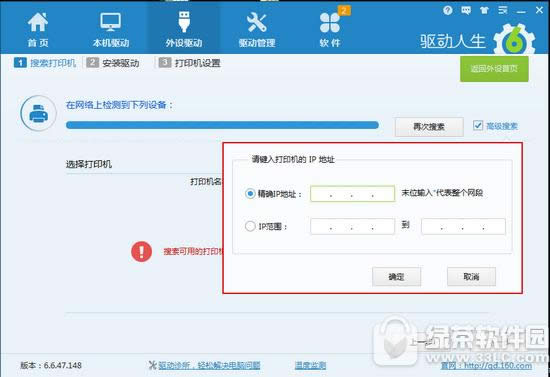
Task: Focus the IP范围 end address field
Action: pos(463,226)
